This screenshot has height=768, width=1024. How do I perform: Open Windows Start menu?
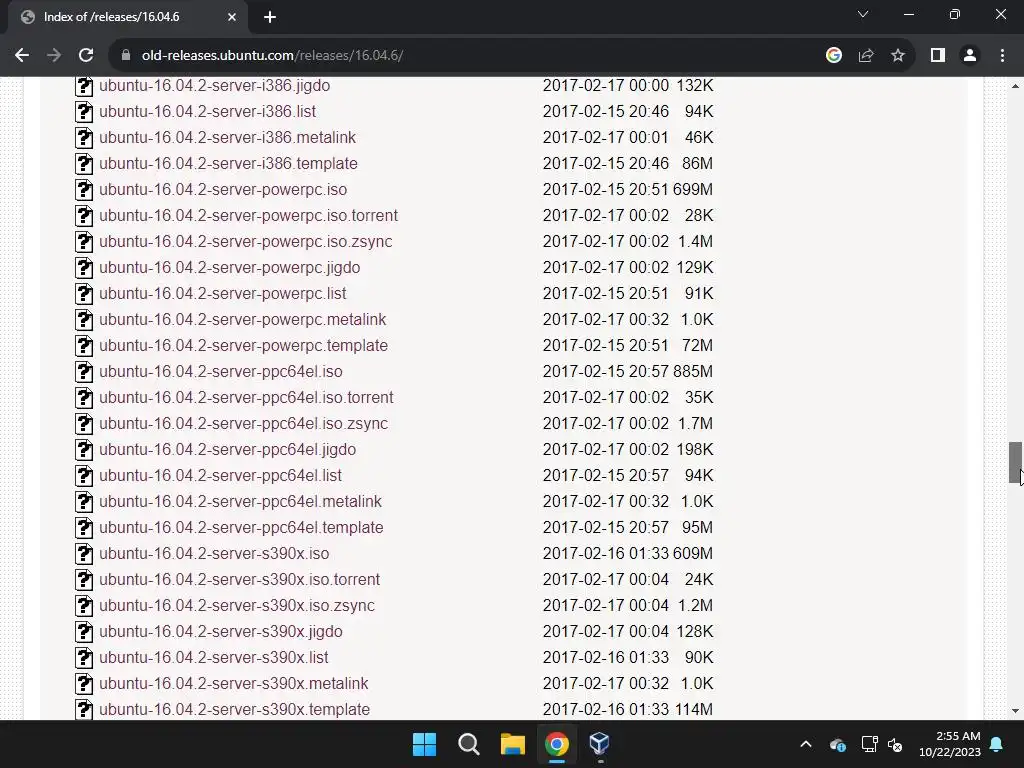[x=424, y=744]
